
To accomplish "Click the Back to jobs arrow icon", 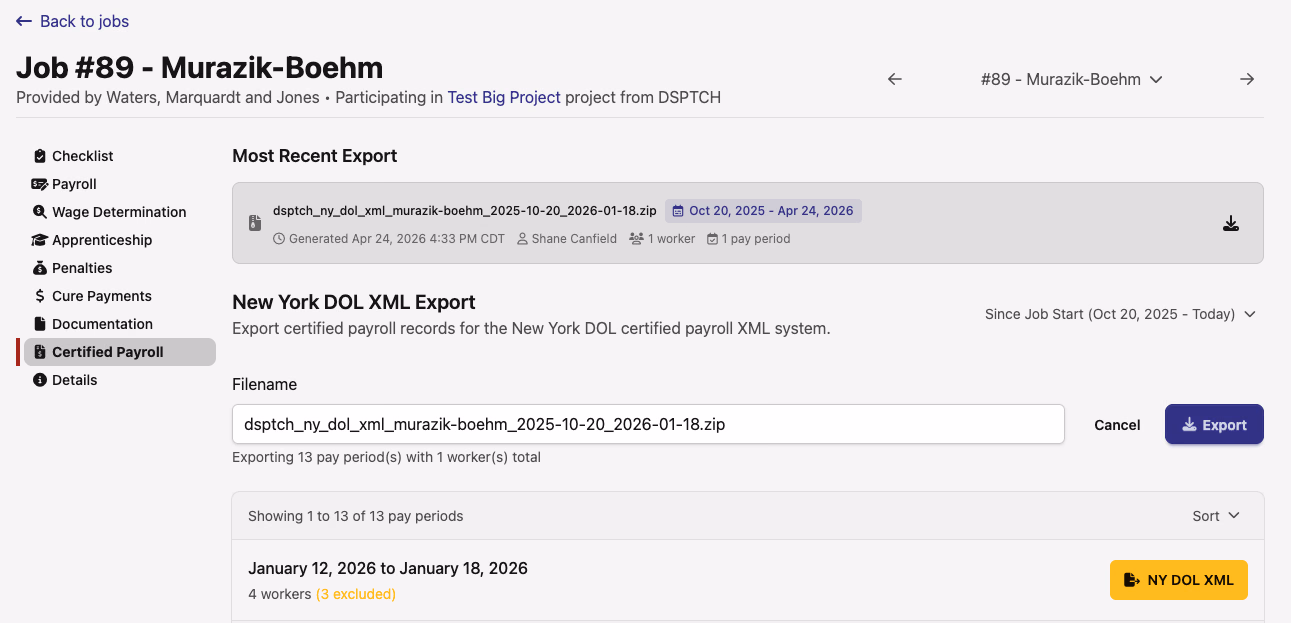I will pyautogui.click(x=24, y=21).
